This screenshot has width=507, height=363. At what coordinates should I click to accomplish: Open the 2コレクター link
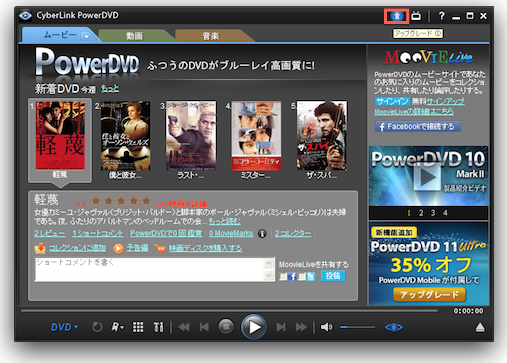[293, 233]
